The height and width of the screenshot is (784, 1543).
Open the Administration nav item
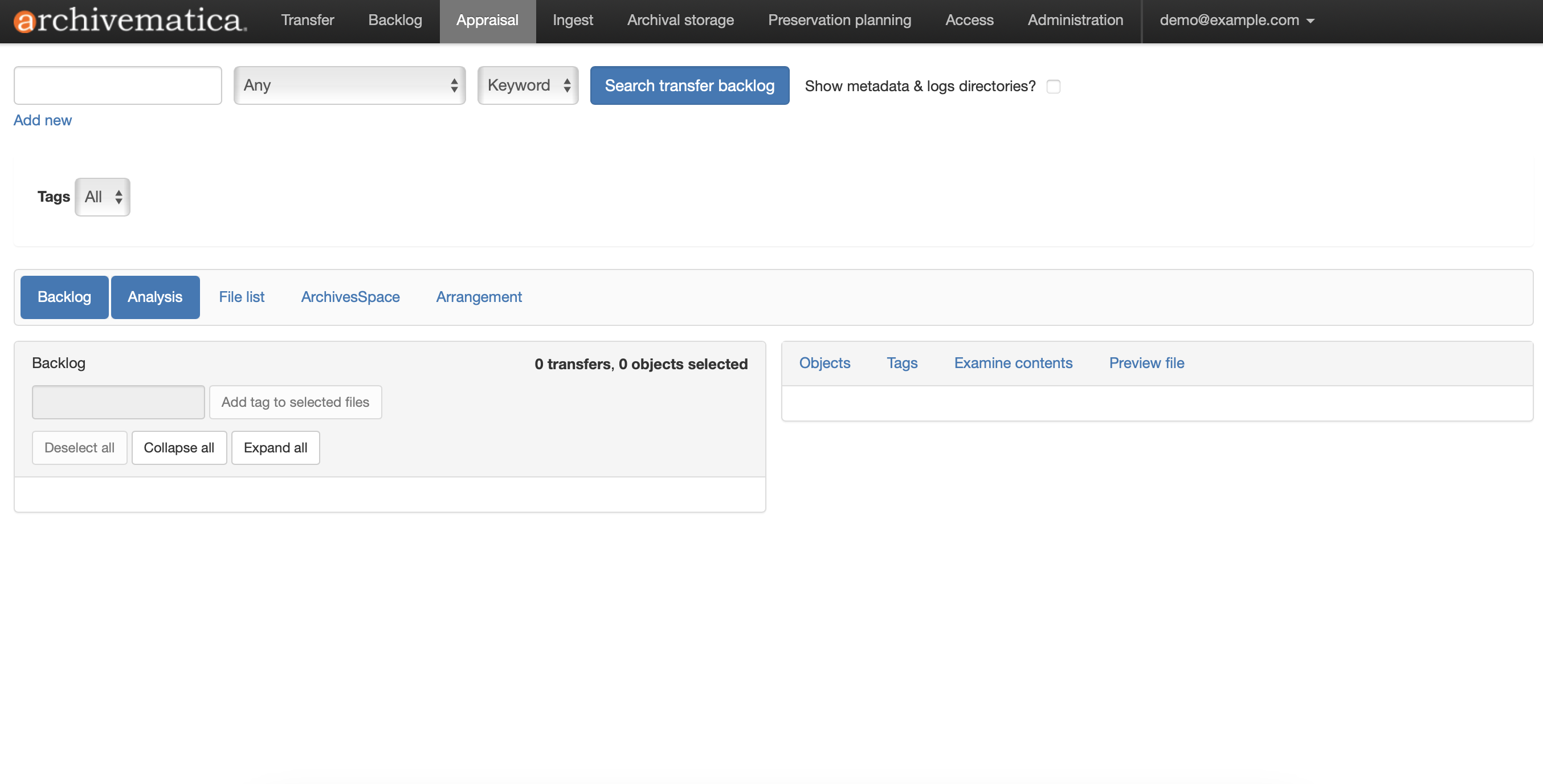tap(1075, 21)
